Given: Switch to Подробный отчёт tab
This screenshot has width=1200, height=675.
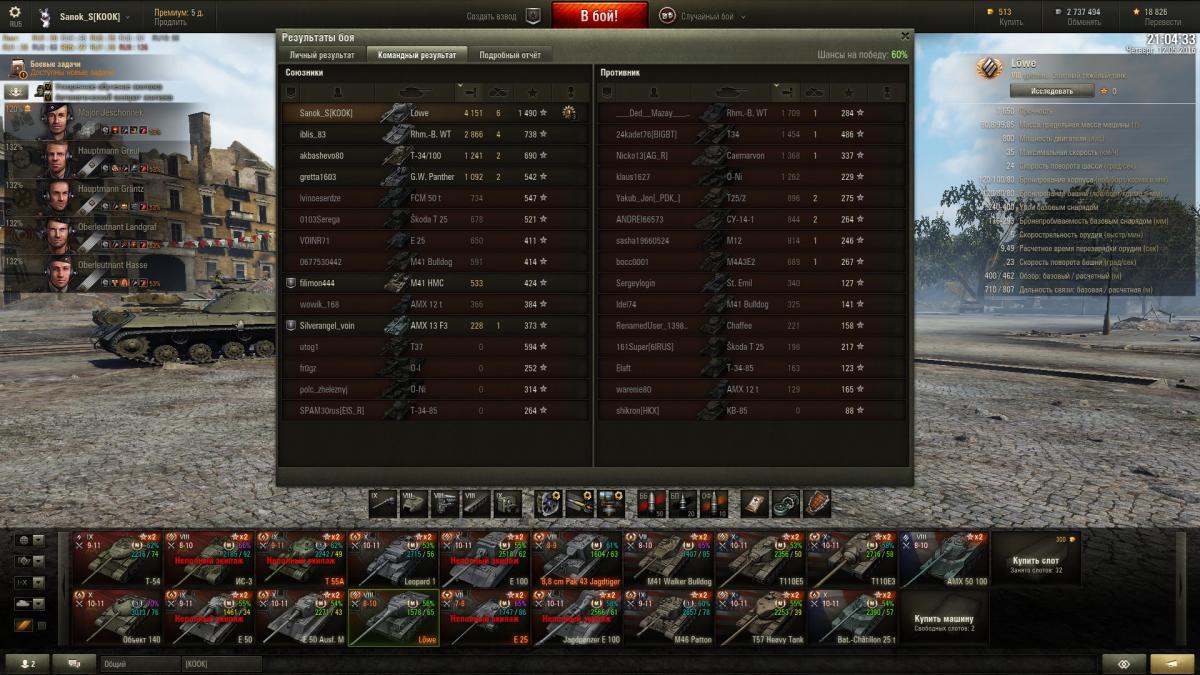Looking at the screenshot, I should 510,55.
